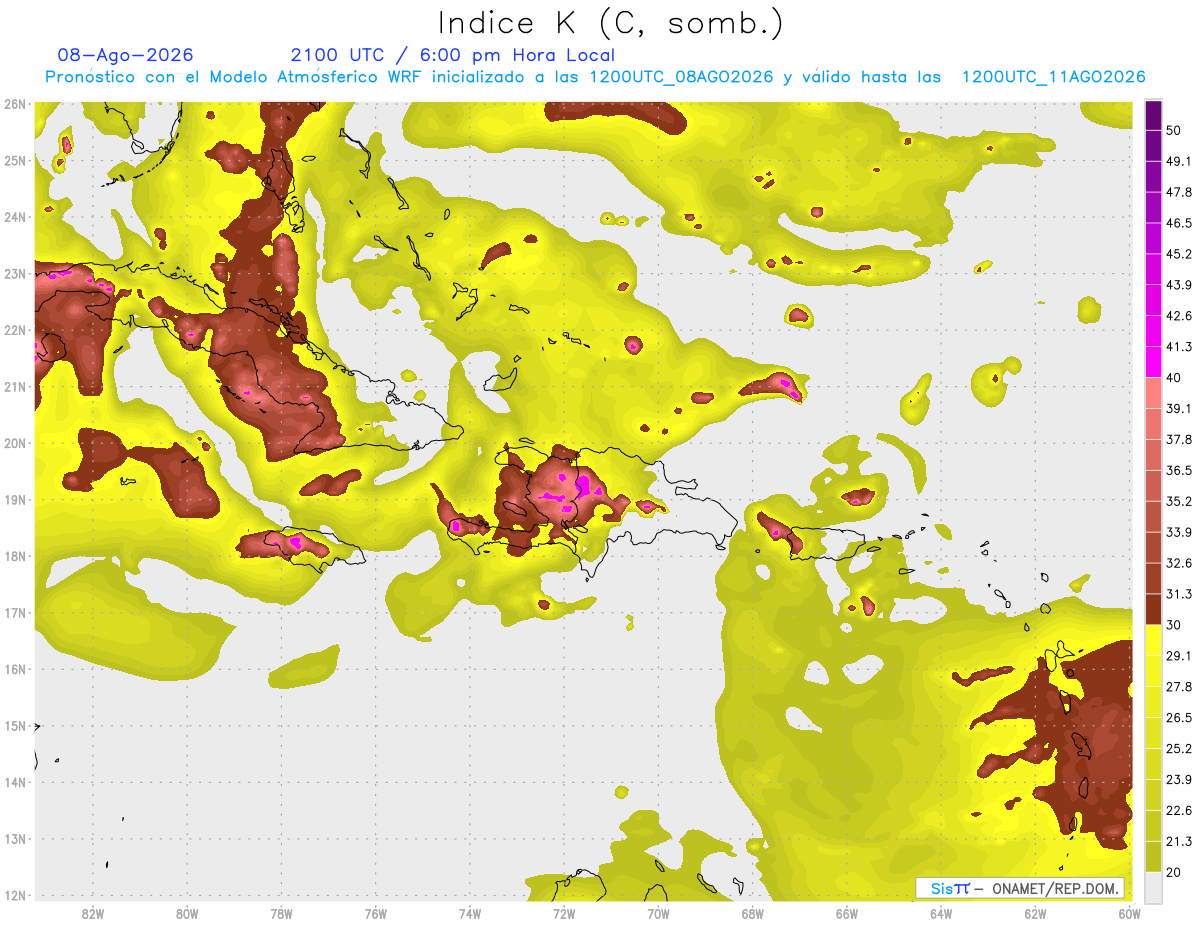Click the "16N" latitude label
Viewport: 1200px width, 927px height.
point(14,669)
